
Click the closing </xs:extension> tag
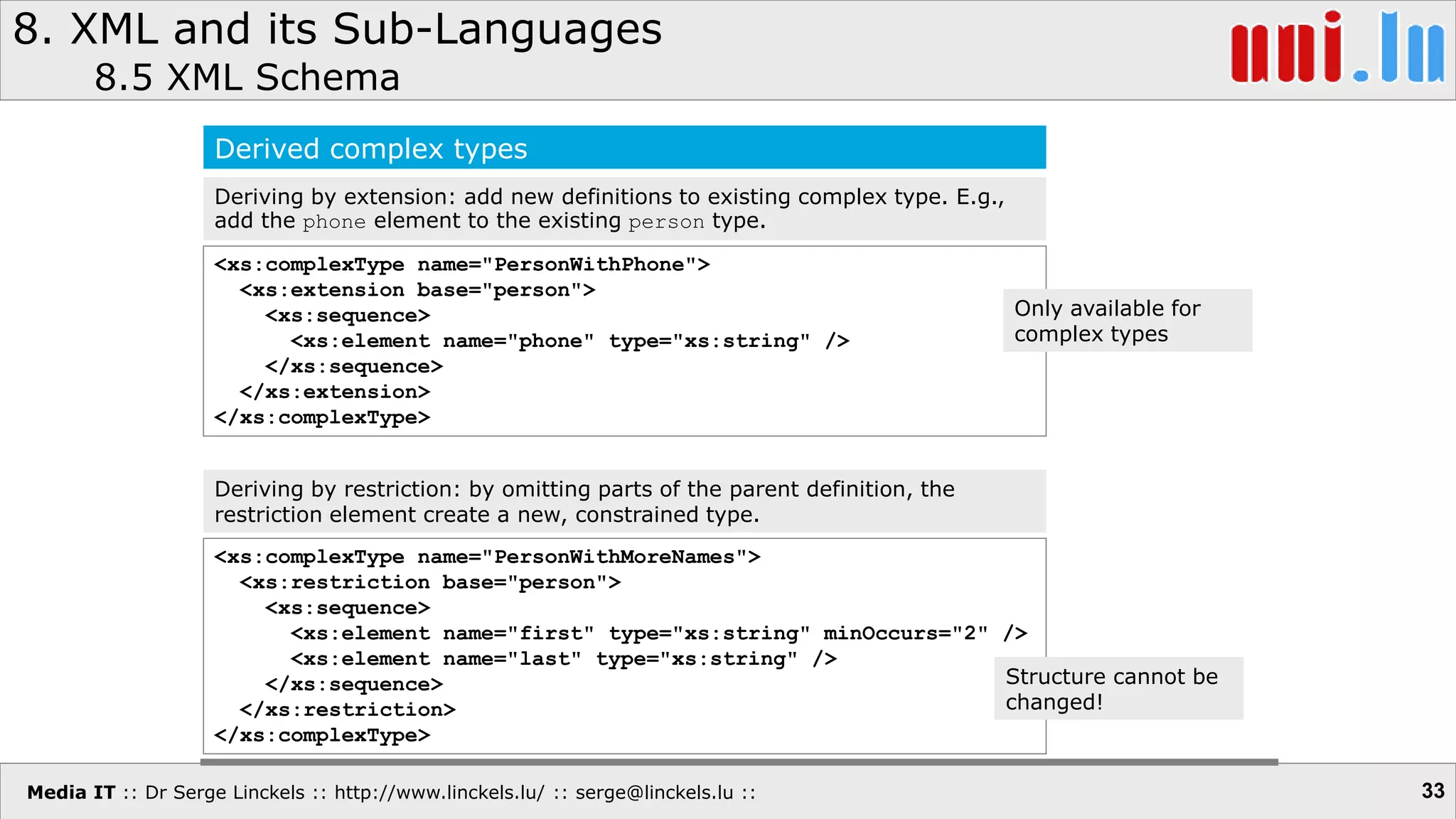click(335, 392)
